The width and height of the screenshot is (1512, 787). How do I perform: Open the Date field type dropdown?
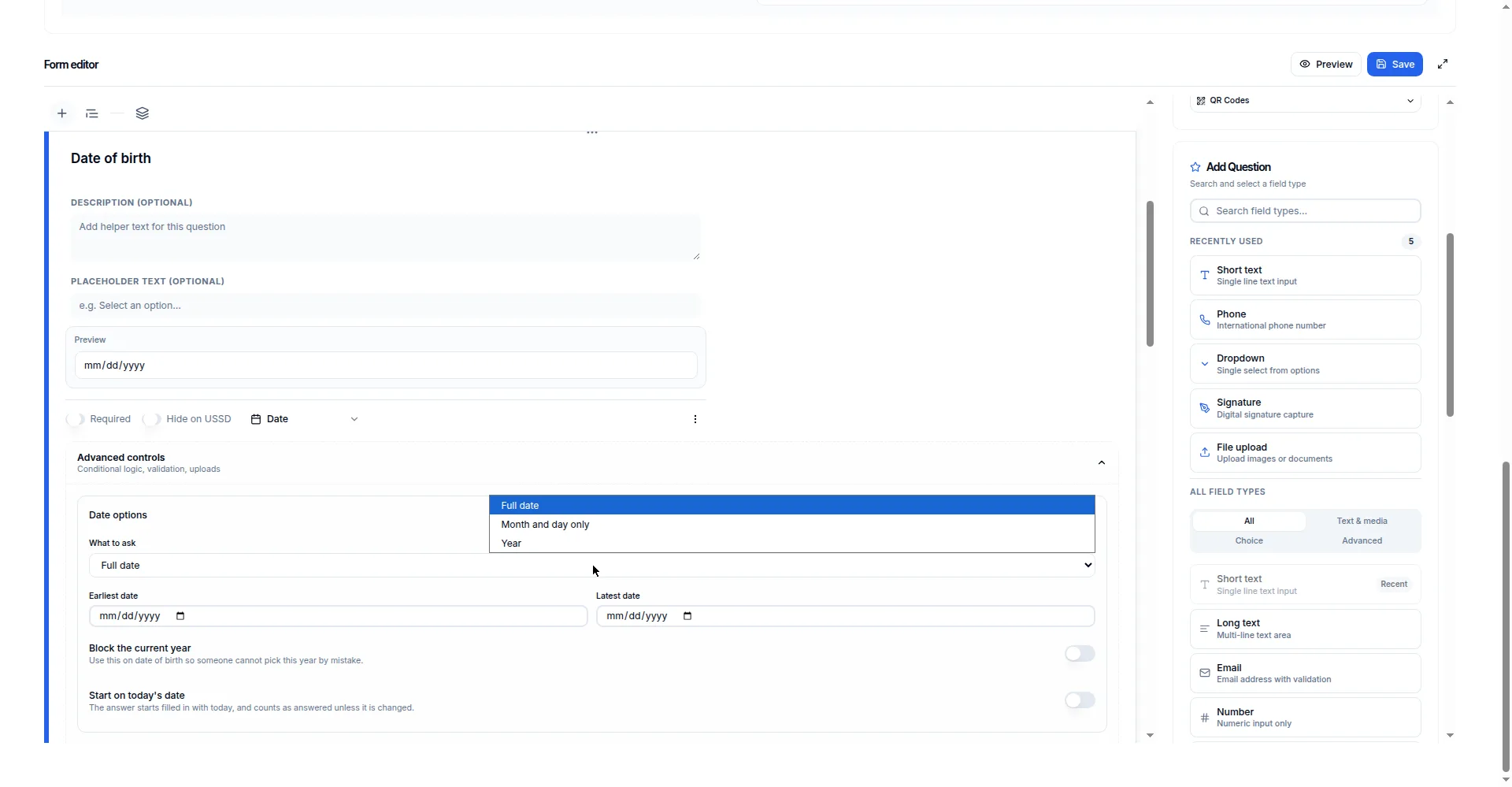(305, 419)
